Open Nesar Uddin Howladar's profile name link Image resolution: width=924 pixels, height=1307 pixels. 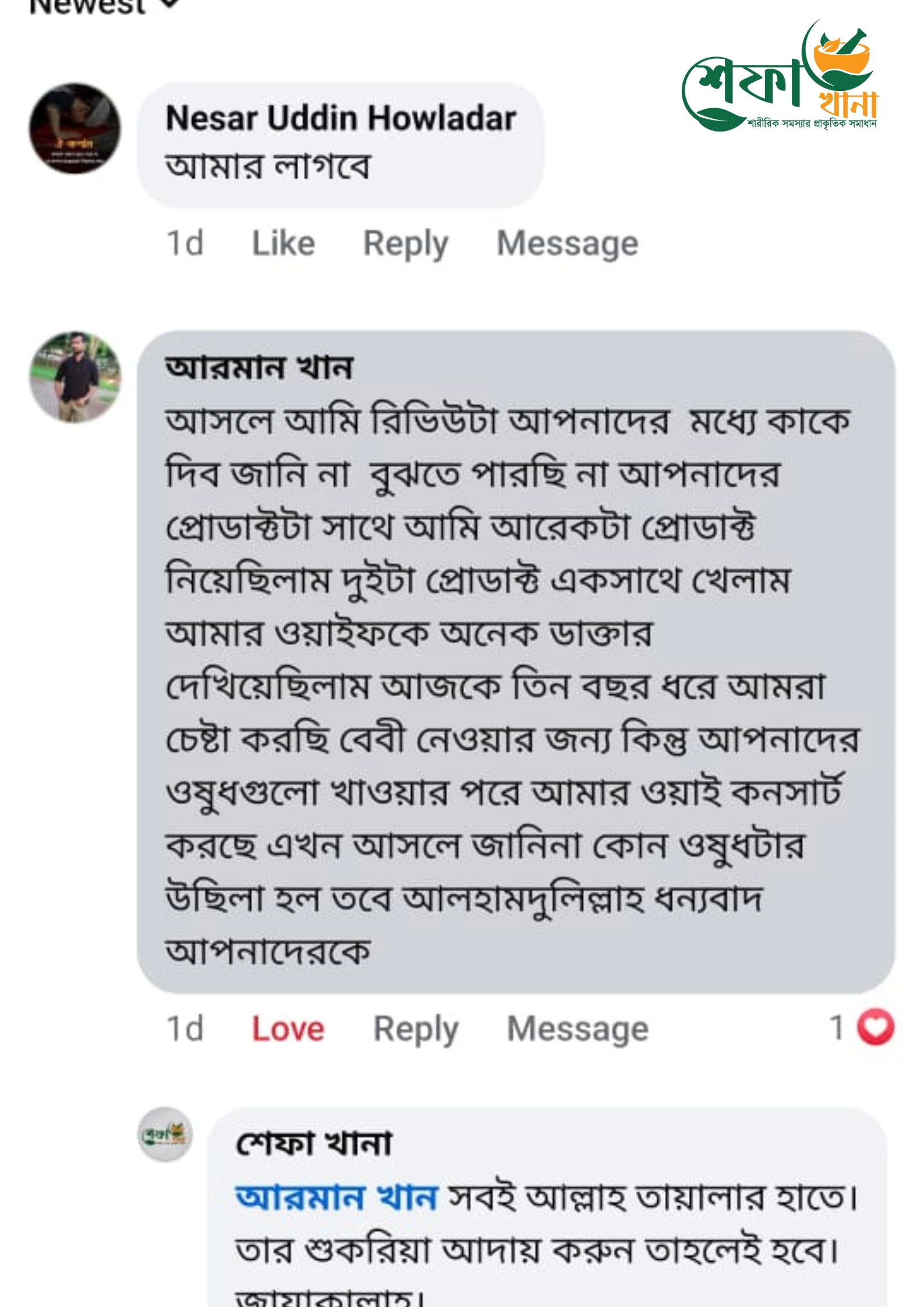pos(341,119)
